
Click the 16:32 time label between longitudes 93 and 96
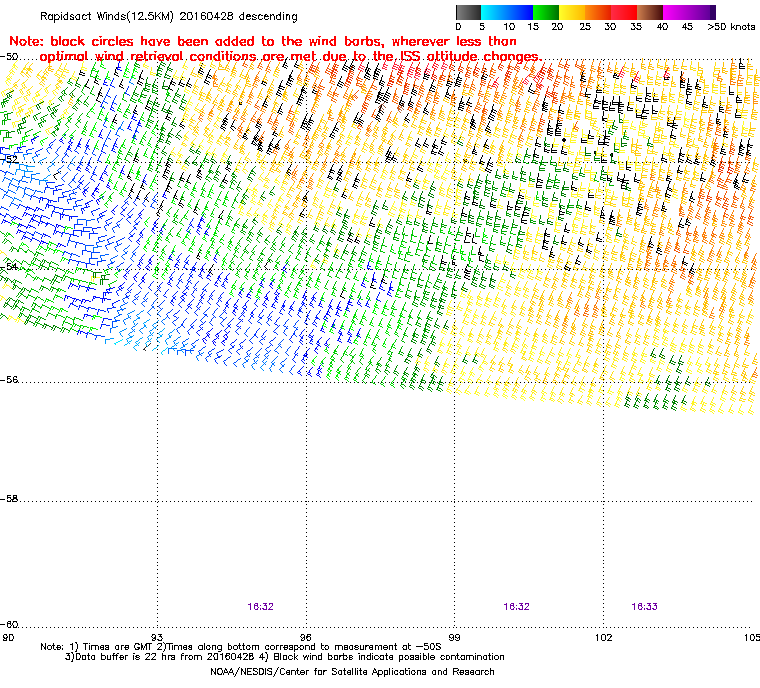[x=260, y=607]
